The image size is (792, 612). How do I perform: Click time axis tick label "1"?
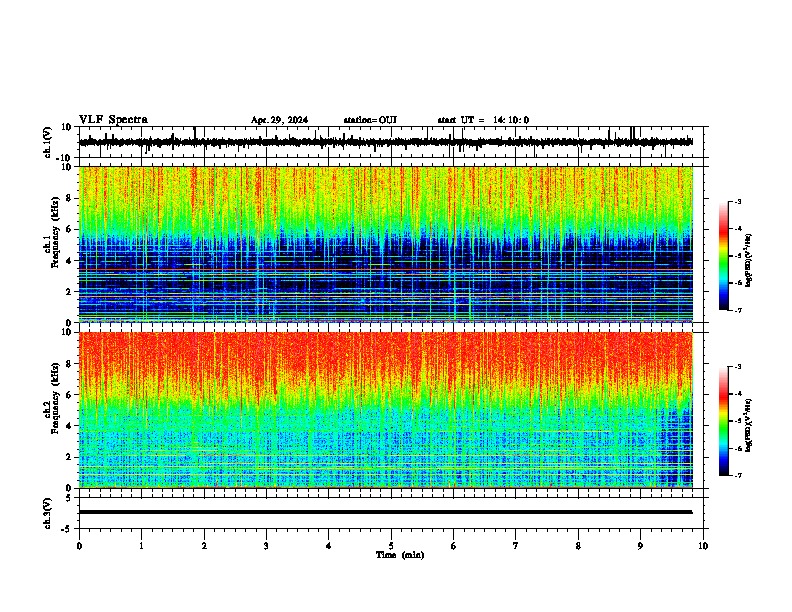pos(141,546)
